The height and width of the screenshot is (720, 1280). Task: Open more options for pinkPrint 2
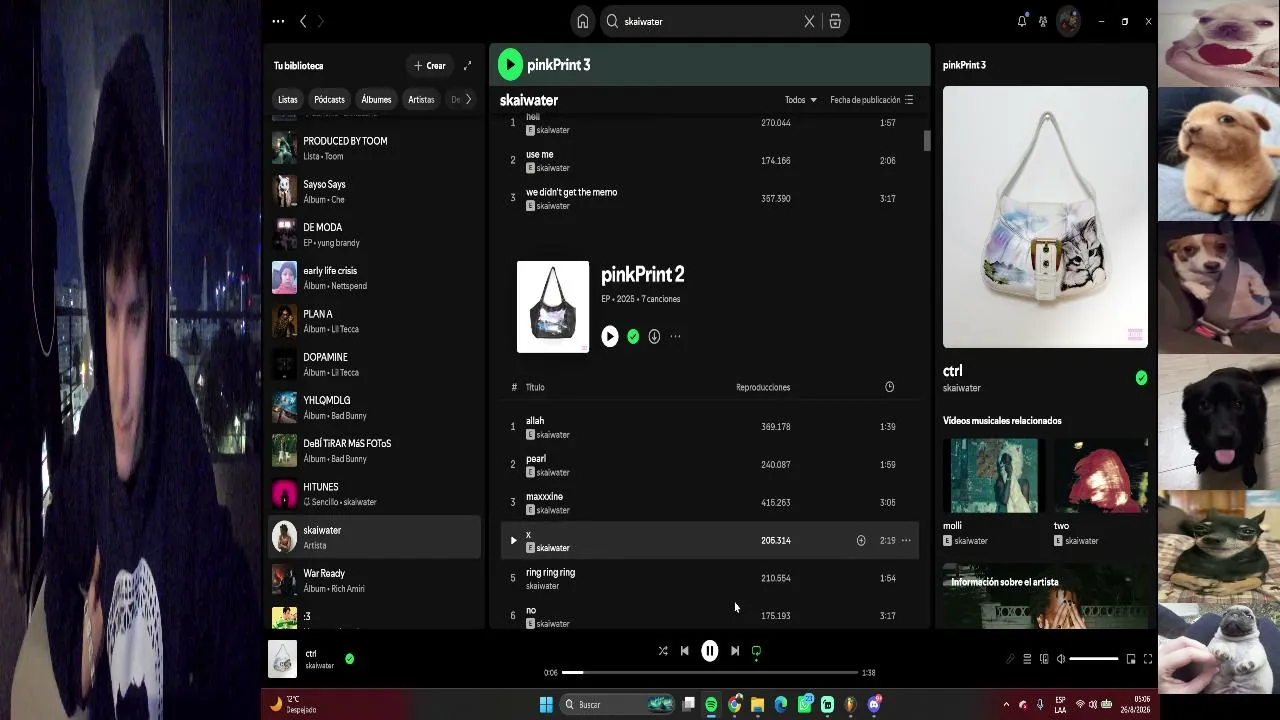675,337
